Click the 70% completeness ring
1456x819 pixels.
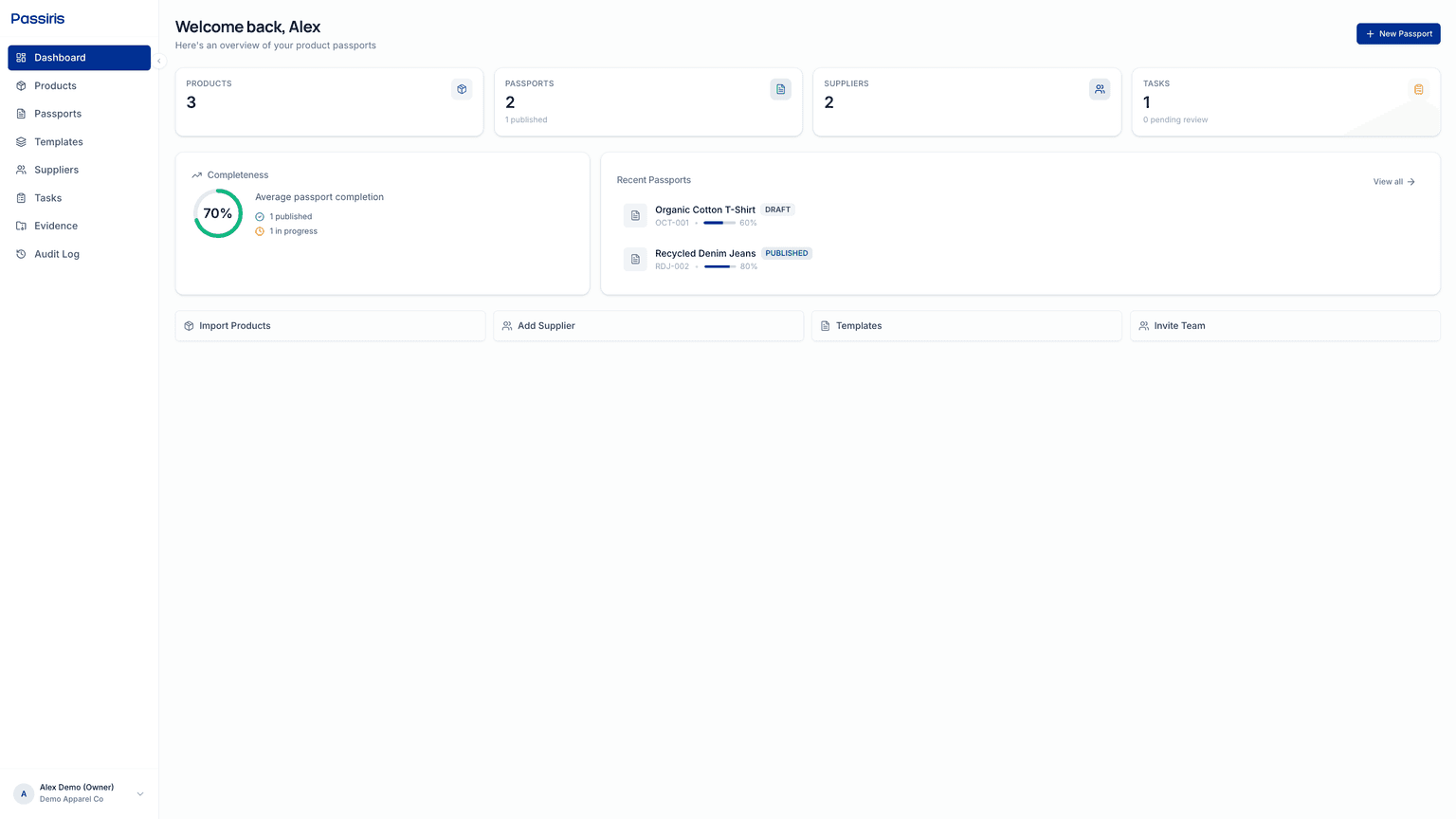(x=217, y=213)
